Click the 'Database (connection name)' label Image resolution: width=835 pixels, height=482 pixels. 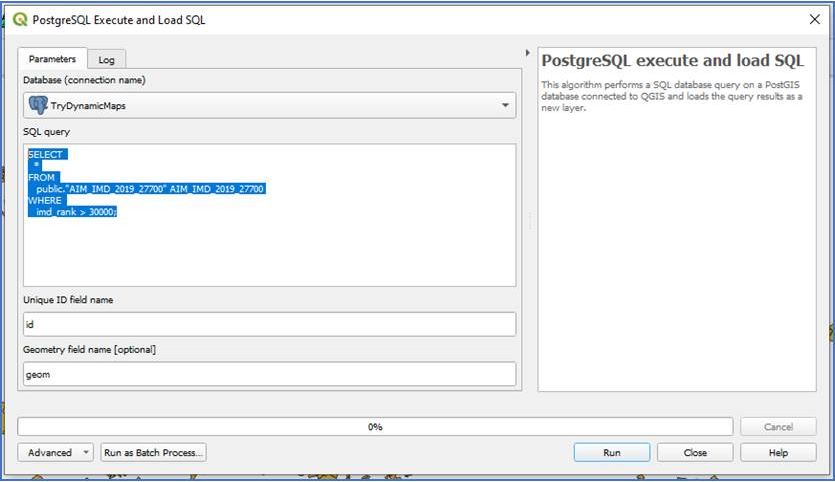(84, 80)
